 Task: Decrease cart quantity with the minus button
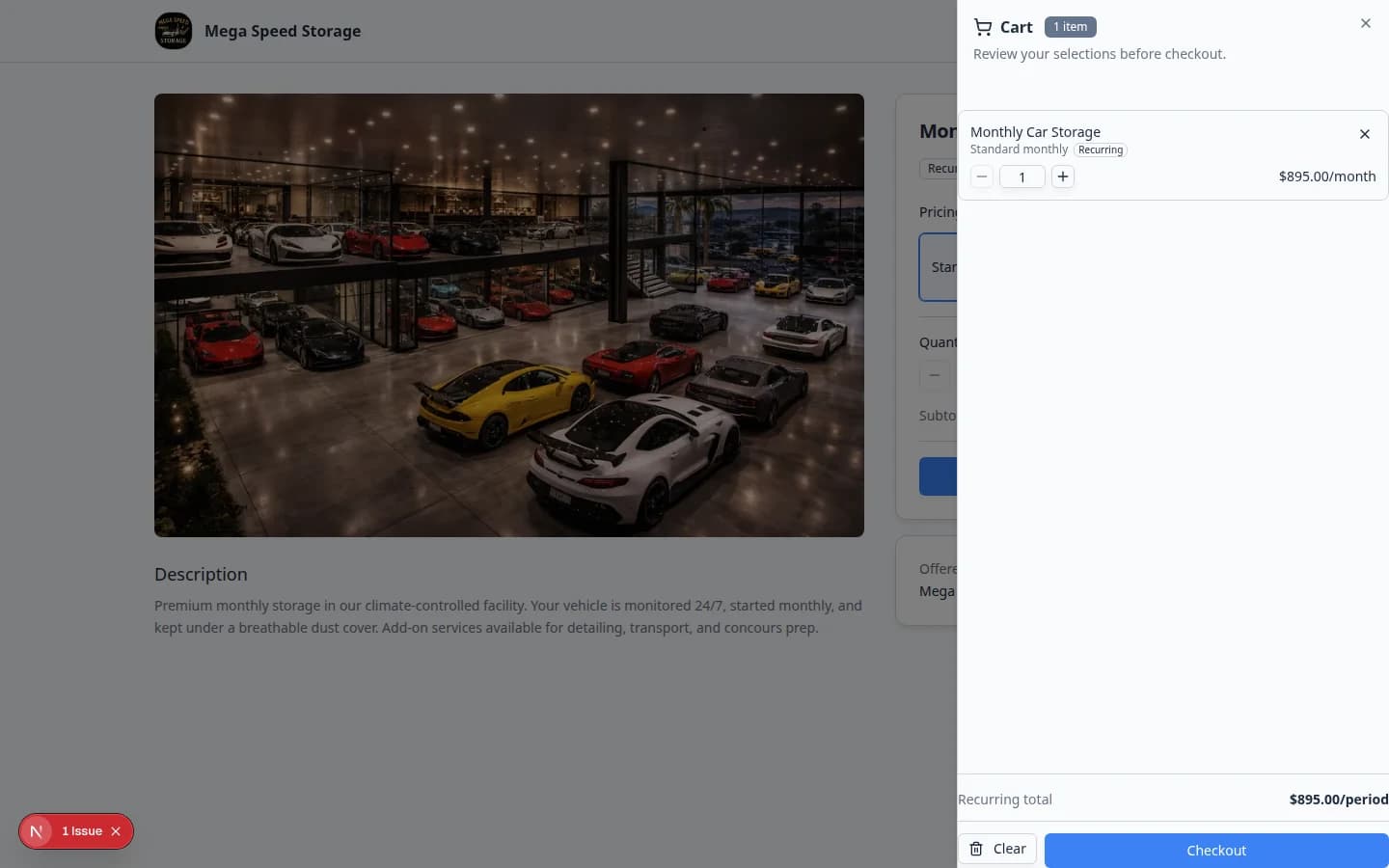tap(982, 176)
